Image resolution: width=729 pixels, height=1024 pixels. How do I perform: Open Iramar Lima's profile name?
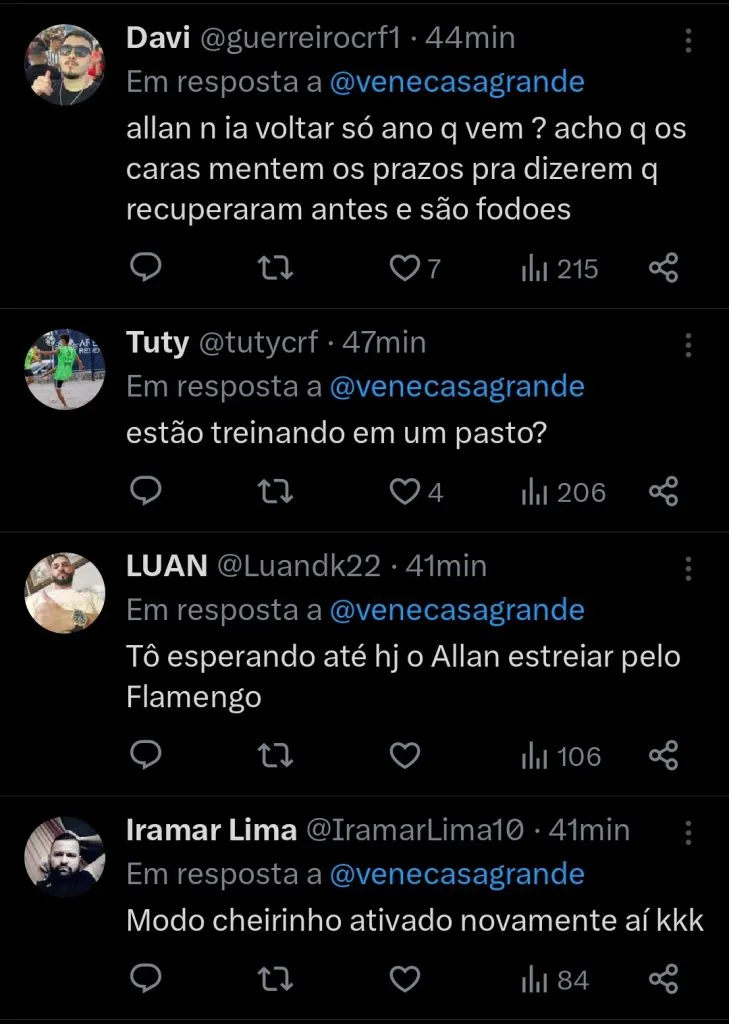[212, 830]
